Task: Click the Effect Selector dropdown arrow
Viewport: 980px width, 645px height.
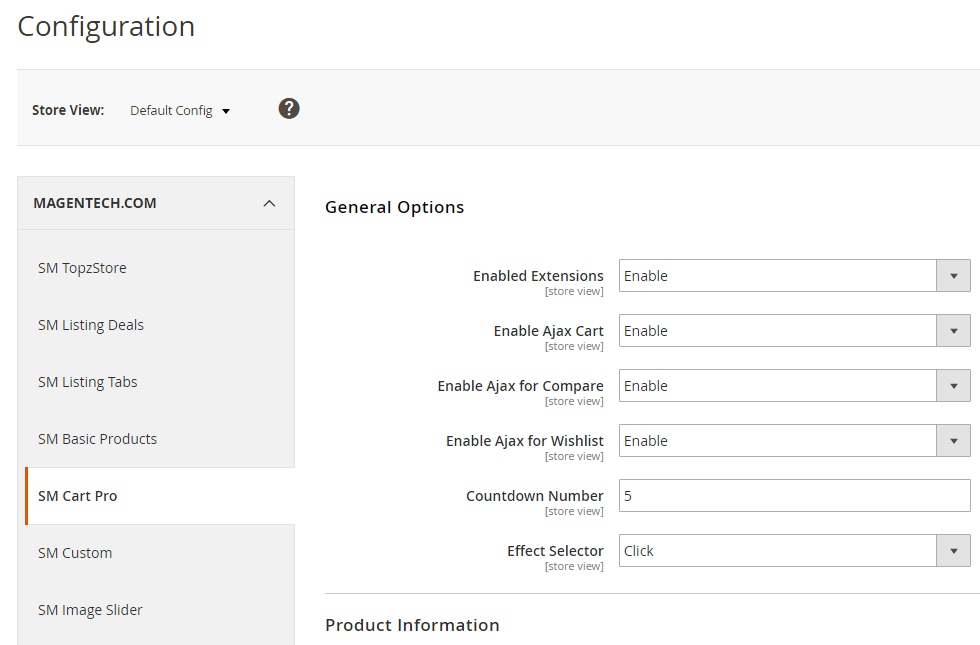Action: [953, 551]
